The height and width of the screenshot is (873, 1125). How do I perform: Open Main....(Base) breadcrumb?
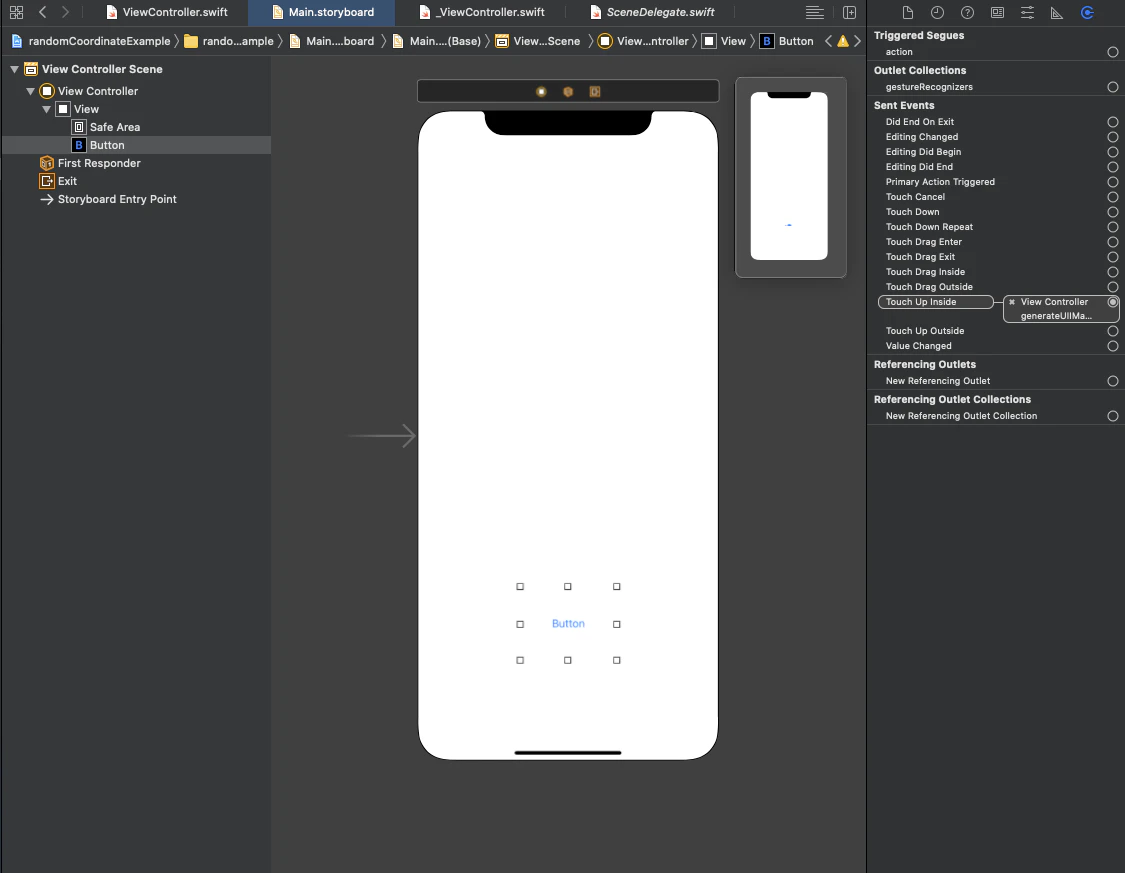point(436,41)
